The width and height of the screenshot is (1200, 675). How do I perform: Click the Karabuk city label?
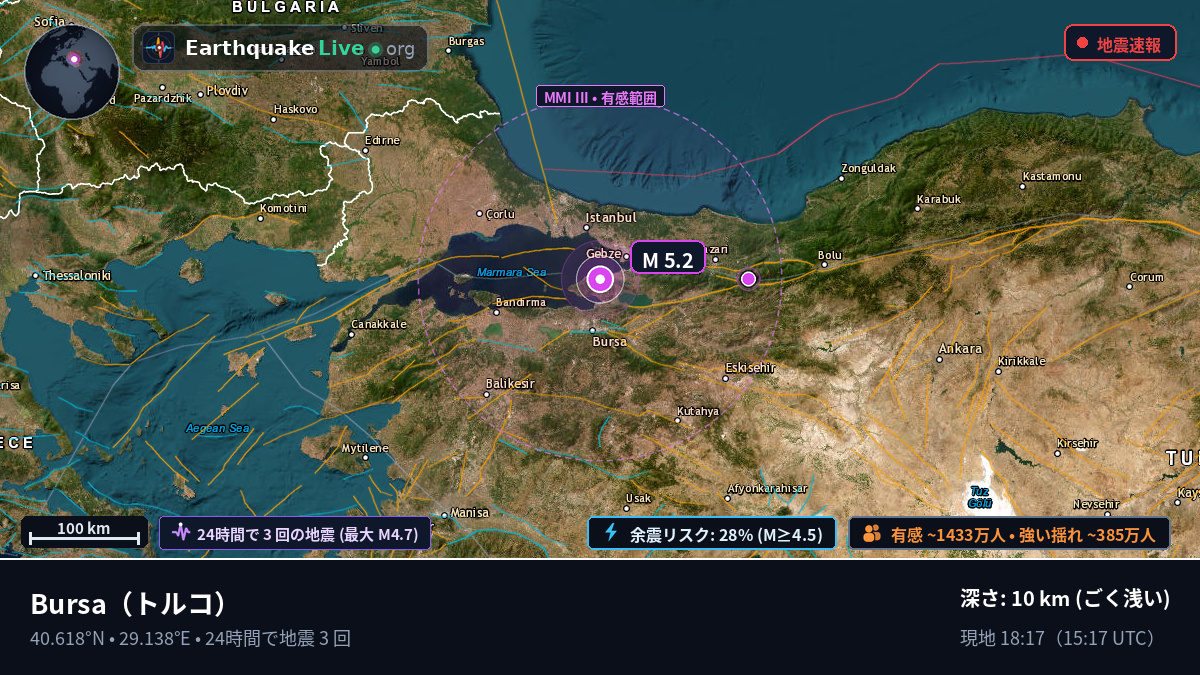tap(939, 199)
